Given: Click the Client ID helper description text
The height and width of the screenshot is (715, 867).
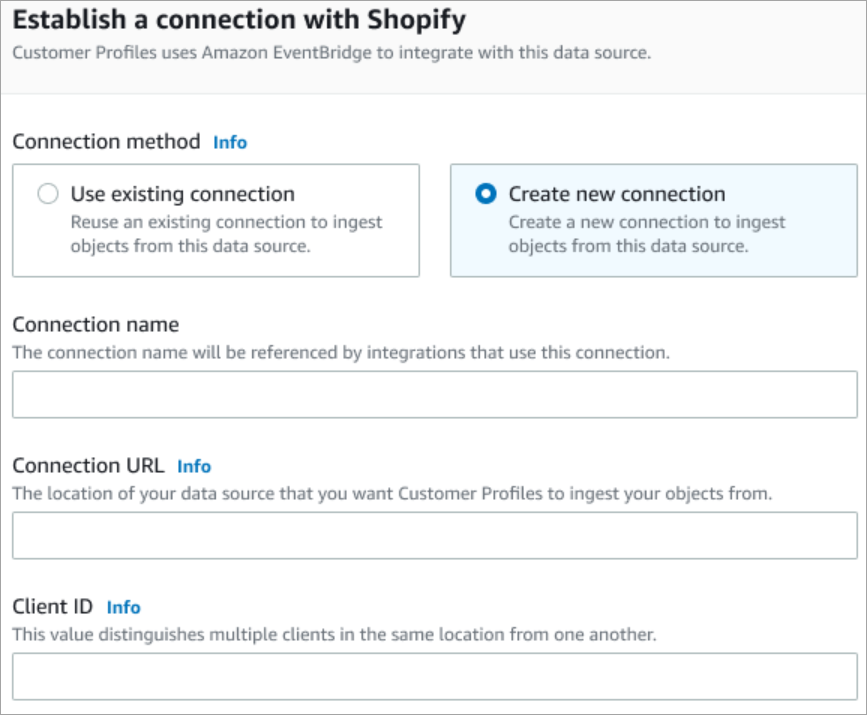Looking at the screenshot, I should (x=335, y=634).
